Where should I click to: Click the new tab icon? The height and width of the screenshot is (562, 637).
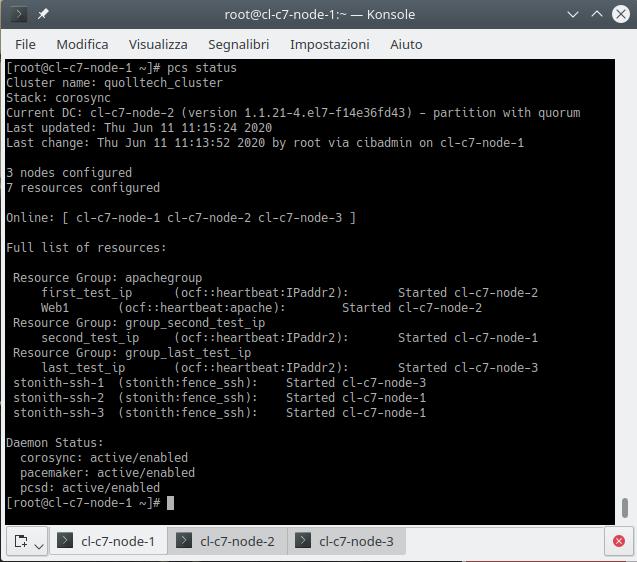pos(20,542)
